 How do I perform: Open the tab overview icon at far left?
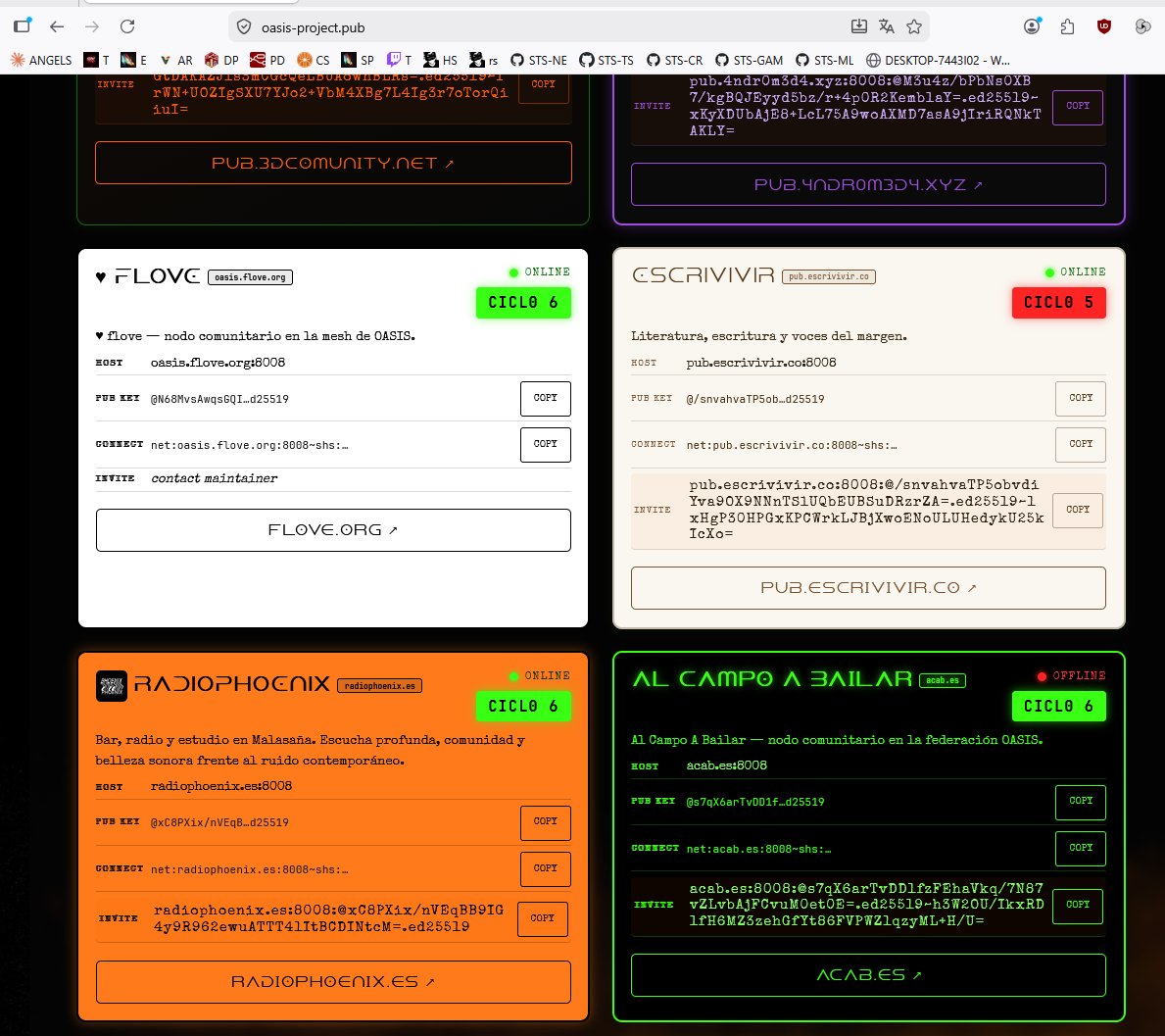tap(24, 25)
